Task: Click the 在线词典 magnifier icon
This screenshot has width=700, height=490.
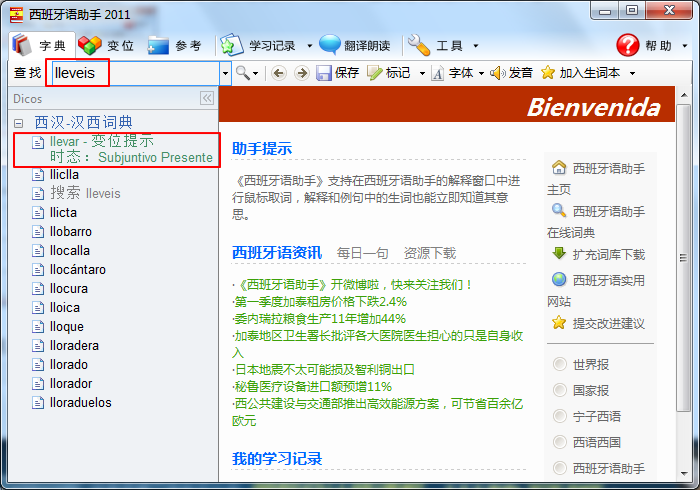Action: click(559, 210)
